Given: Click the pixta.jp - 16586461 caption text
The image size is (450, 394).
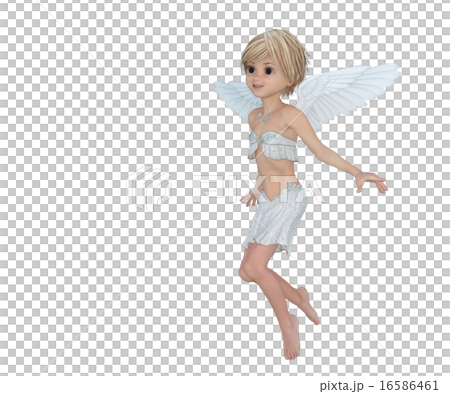Looking at the screenshot, I should (x=379, y=386).
